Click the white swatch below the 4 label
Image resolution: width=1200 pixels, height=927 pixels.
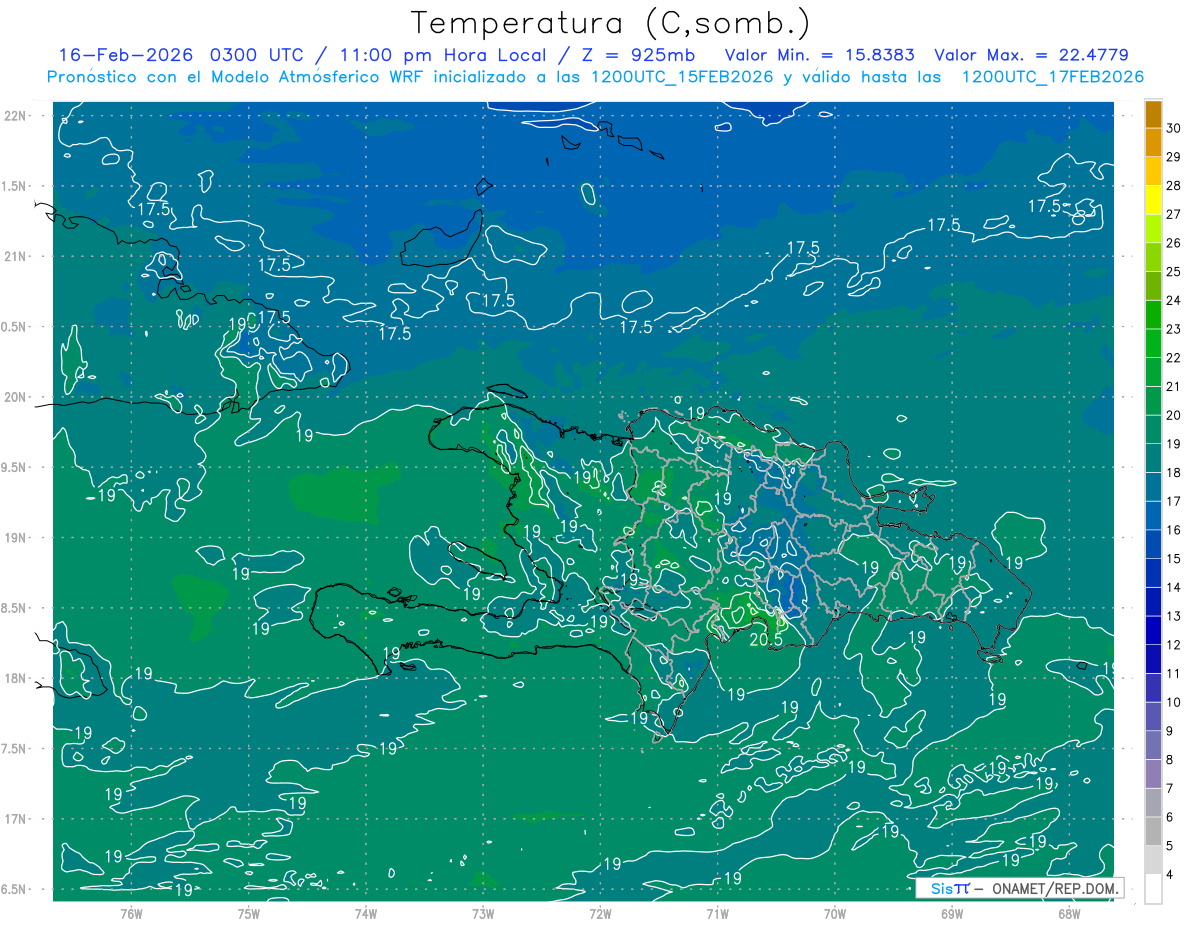(x=1153, y=888)
